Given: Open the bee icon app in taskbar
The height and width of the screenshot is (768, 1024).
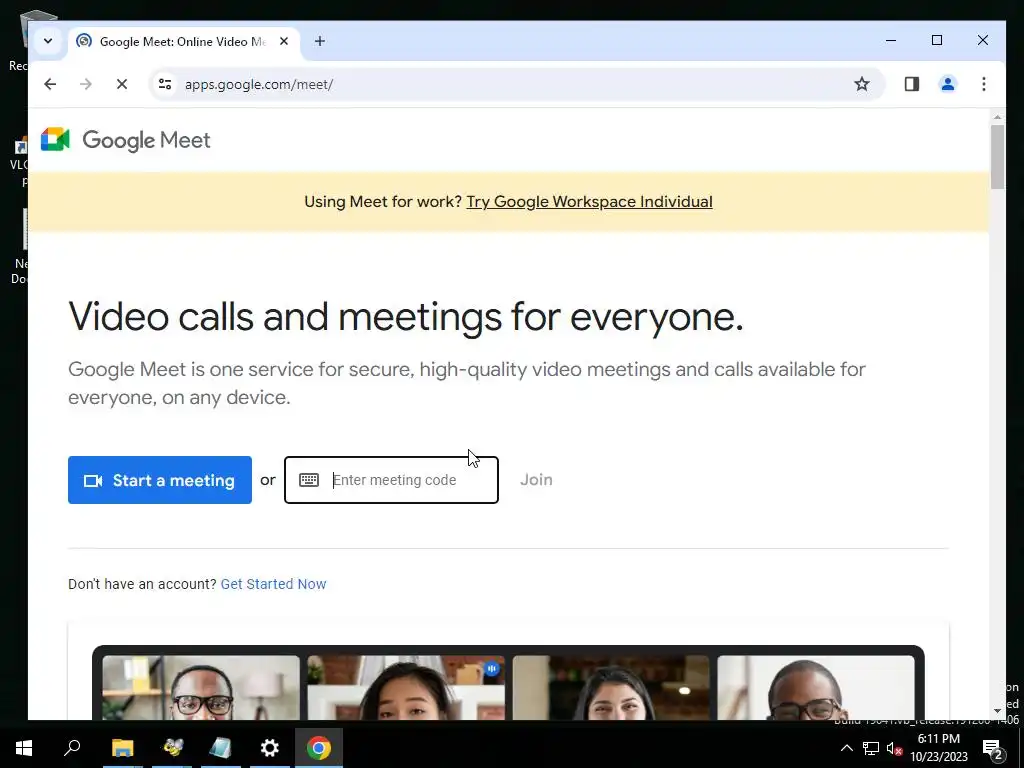Looking at the screenshot, I should [x=172, y=748].
